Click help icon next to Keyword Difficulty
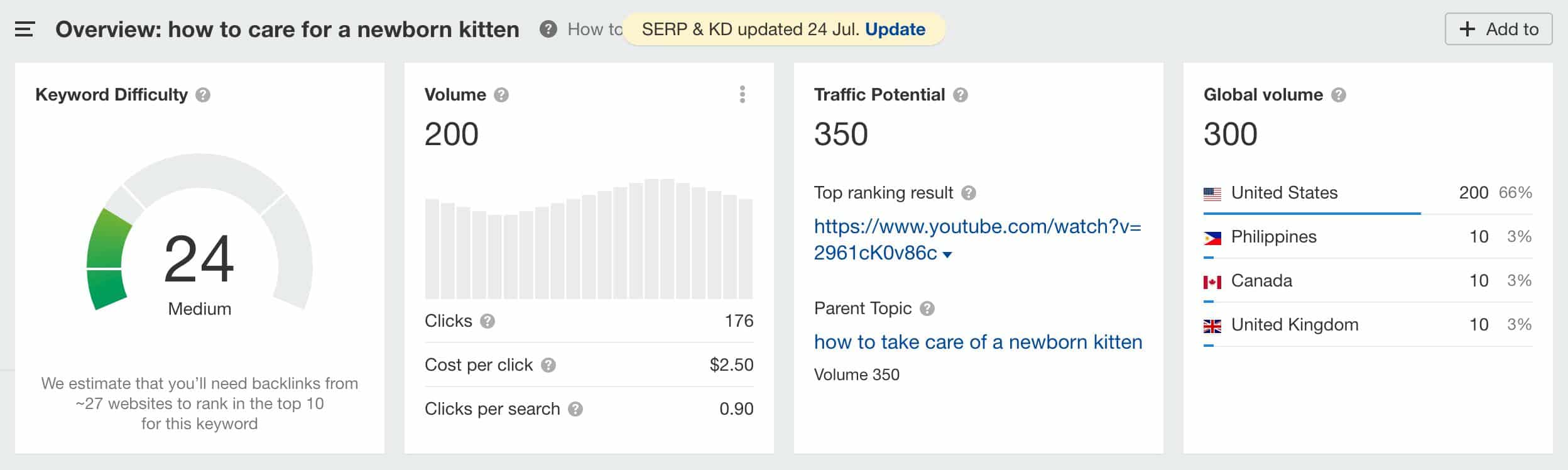Image resolution: width=1568 pixels, height=470 pixels. (x=203, y=95)
